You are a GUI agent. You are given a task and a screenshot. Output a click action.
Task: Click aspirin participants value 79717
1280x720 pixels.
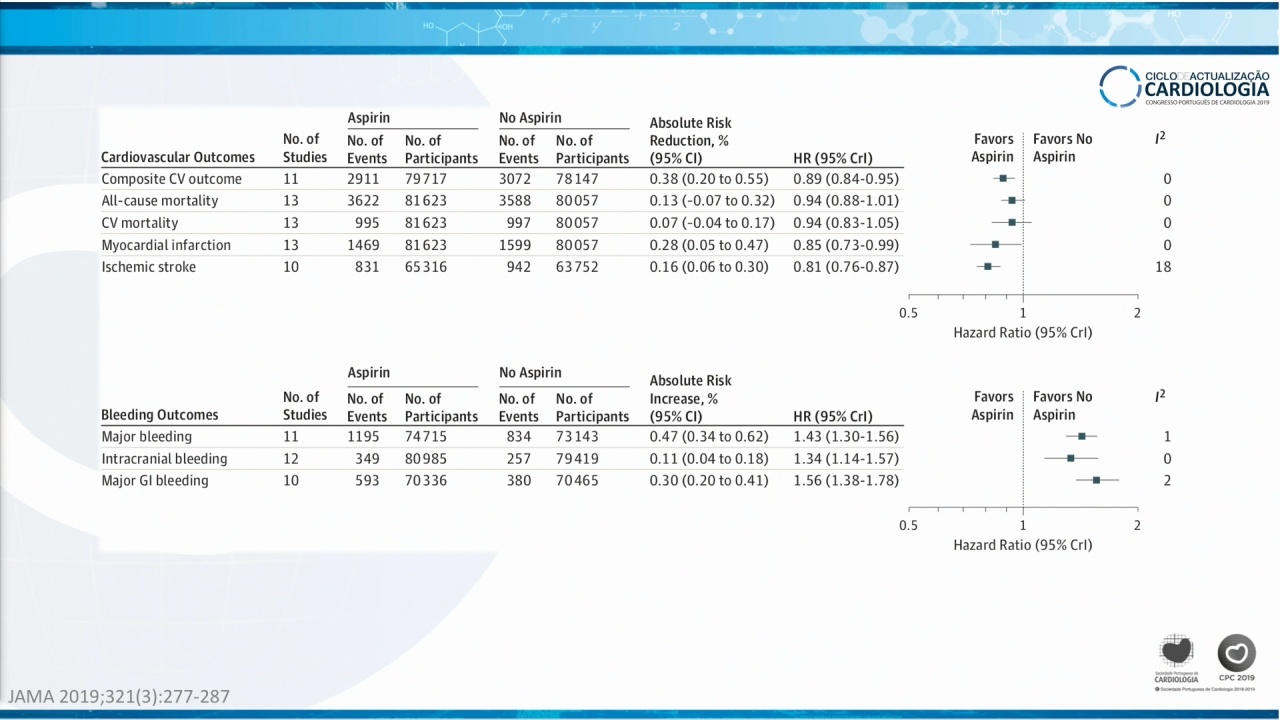(426, 179)
